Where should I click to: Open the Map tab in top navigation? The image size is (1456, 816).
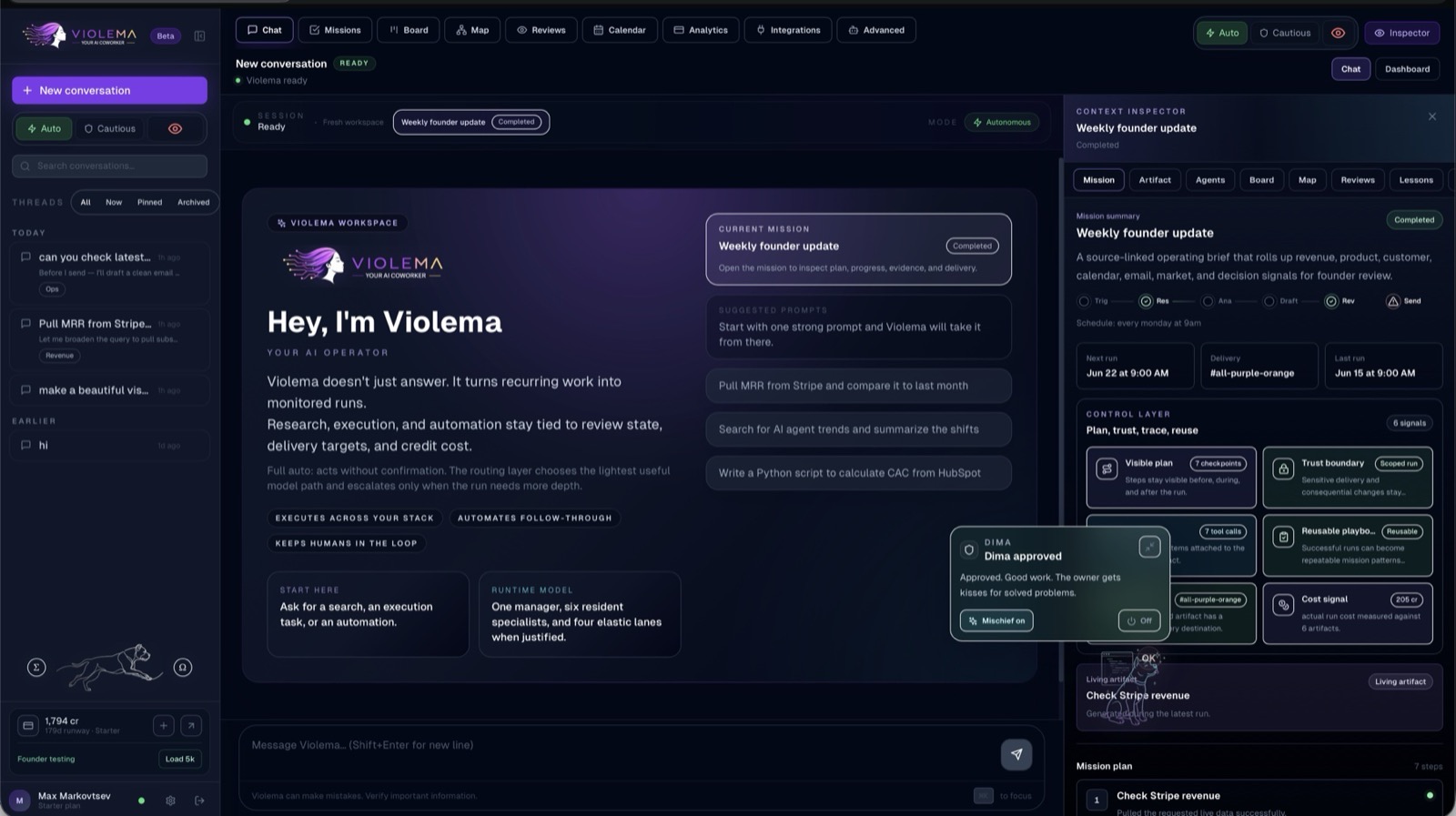[472, 30]
